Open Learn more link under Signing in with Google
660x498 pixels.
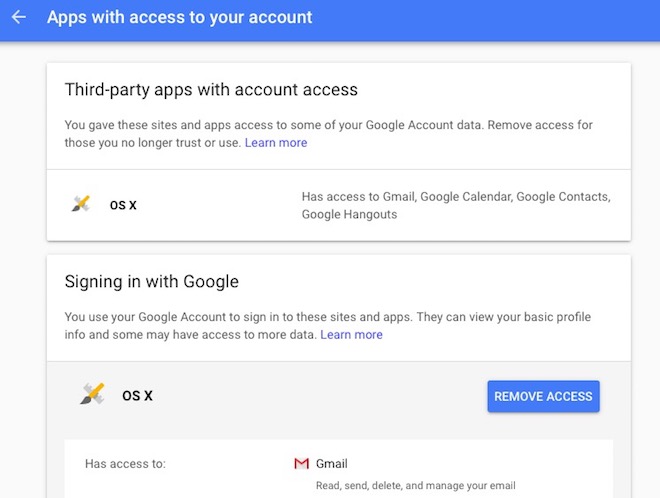pyautogui.click(x=351, y=335)
